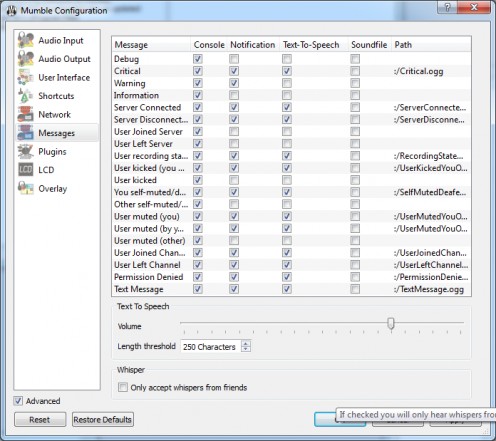Click the :/UserLeftChannel... path cell
This screenshot has height=441, width=496.
point(431,265)
